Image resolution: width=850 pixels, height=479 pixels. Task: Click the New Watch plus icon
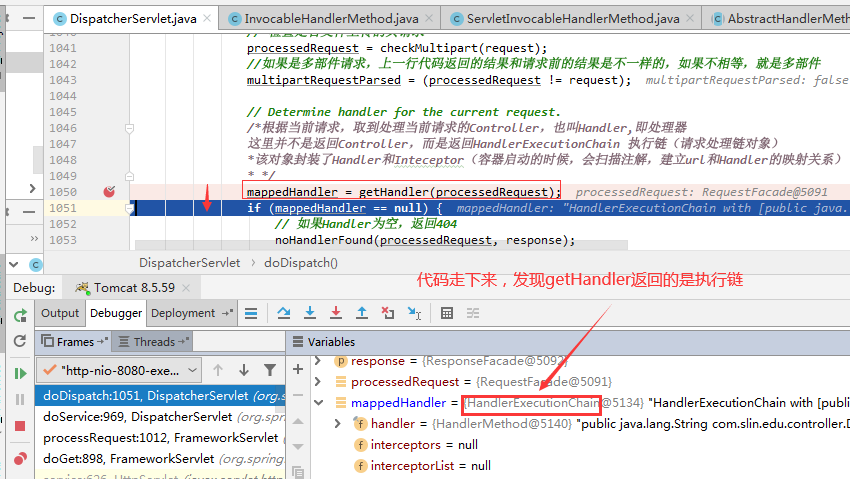[298, 369]
